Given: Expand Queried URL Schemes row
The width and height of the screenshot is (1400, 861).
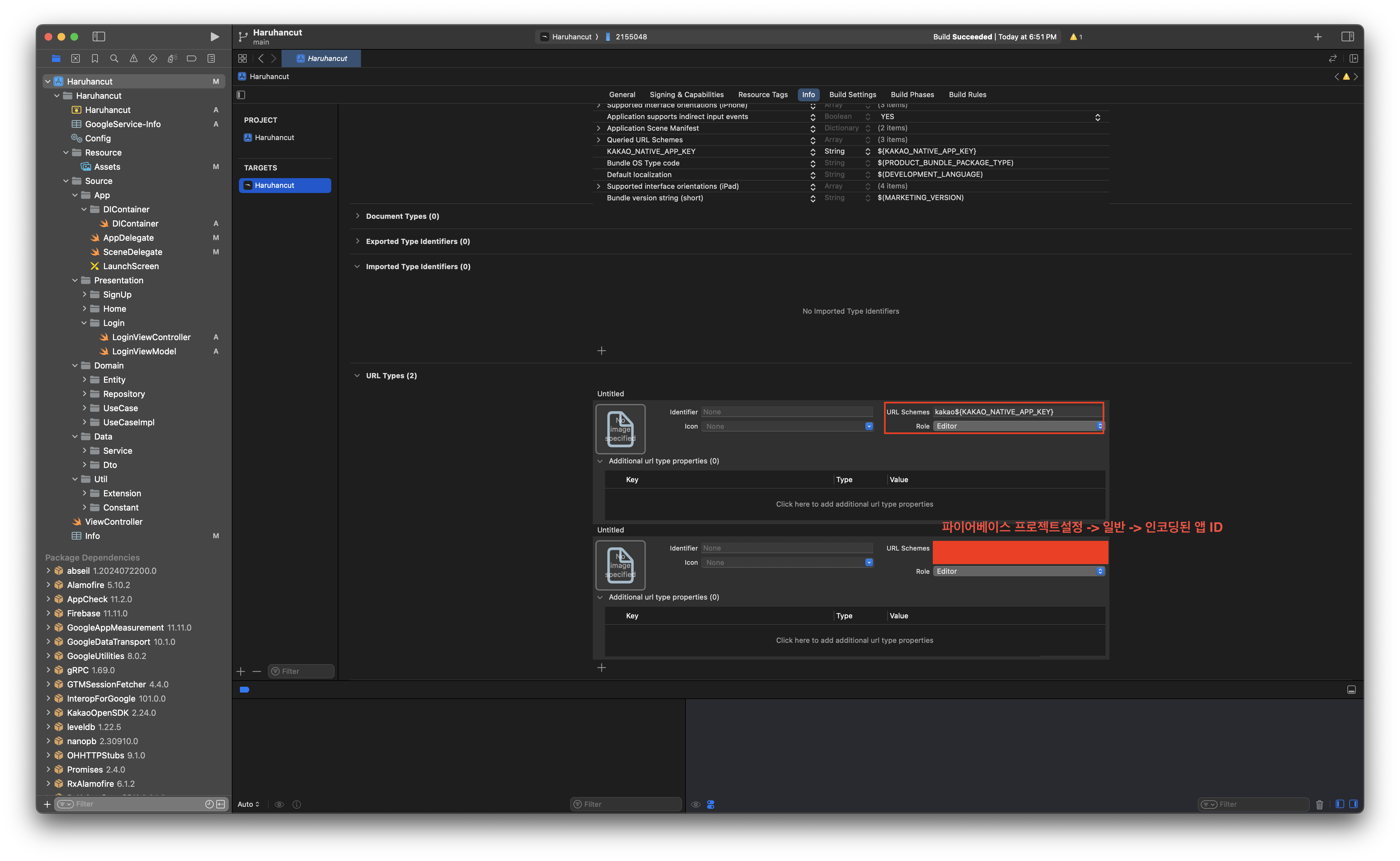Looking at the screenshot, I should (x=598, y=139).
